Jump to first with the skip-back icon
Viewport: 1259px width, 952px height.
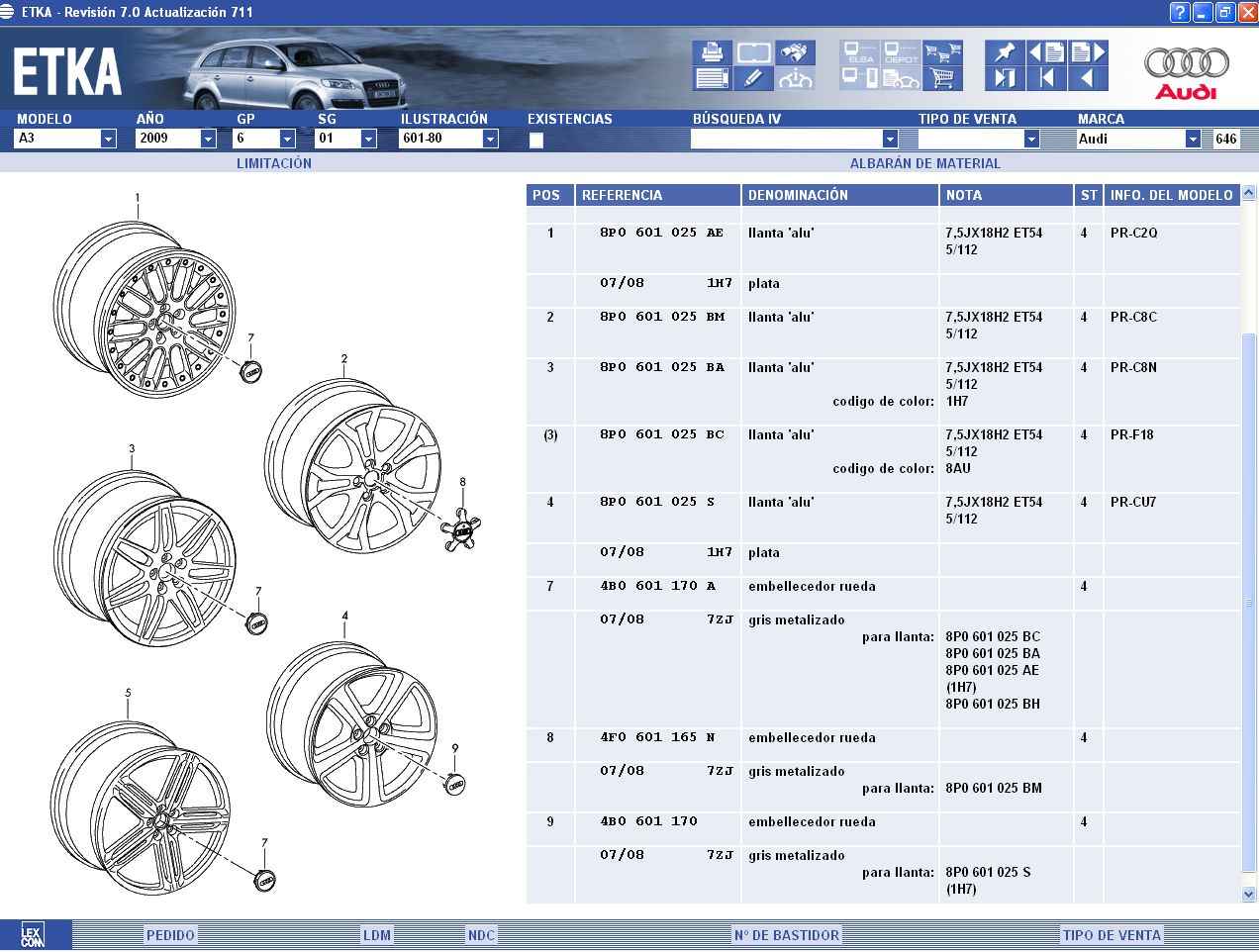(x=1046, y=77)
